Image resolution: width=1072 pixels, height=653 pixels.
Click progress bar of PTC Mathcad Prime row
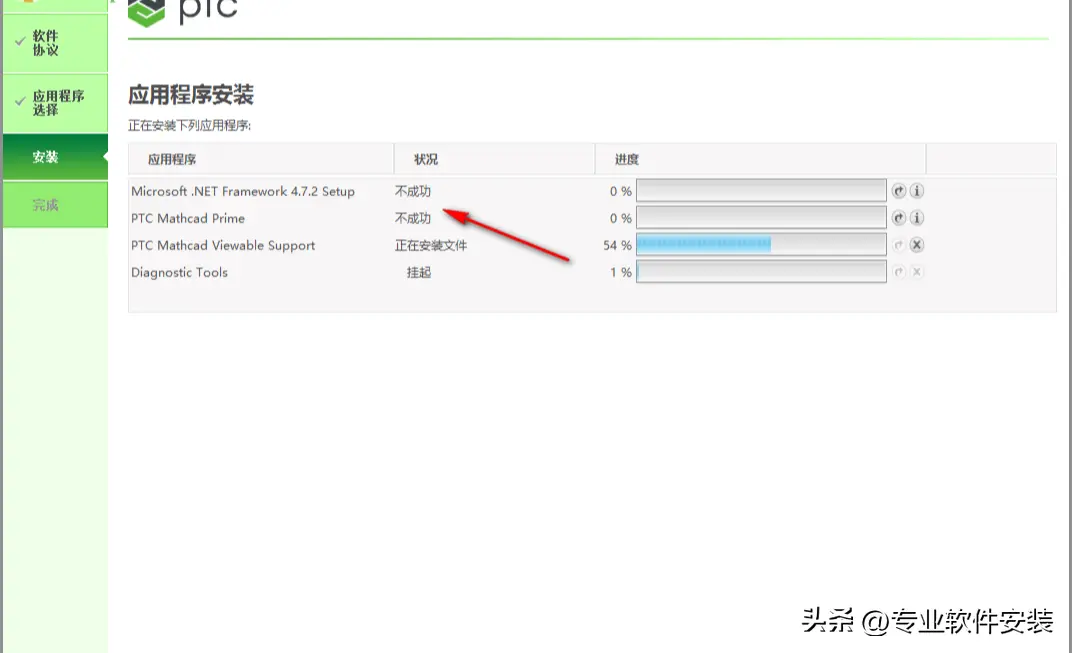click(x=761, y=218)
